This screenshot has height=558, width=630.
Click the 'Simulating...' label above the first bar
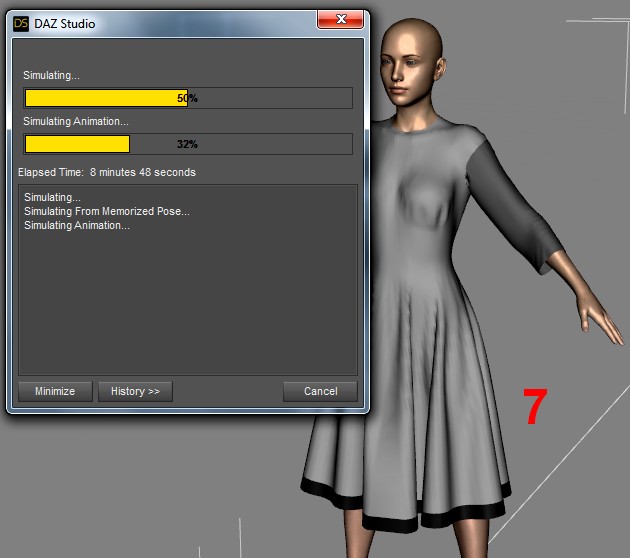click(x=51, y=75)
